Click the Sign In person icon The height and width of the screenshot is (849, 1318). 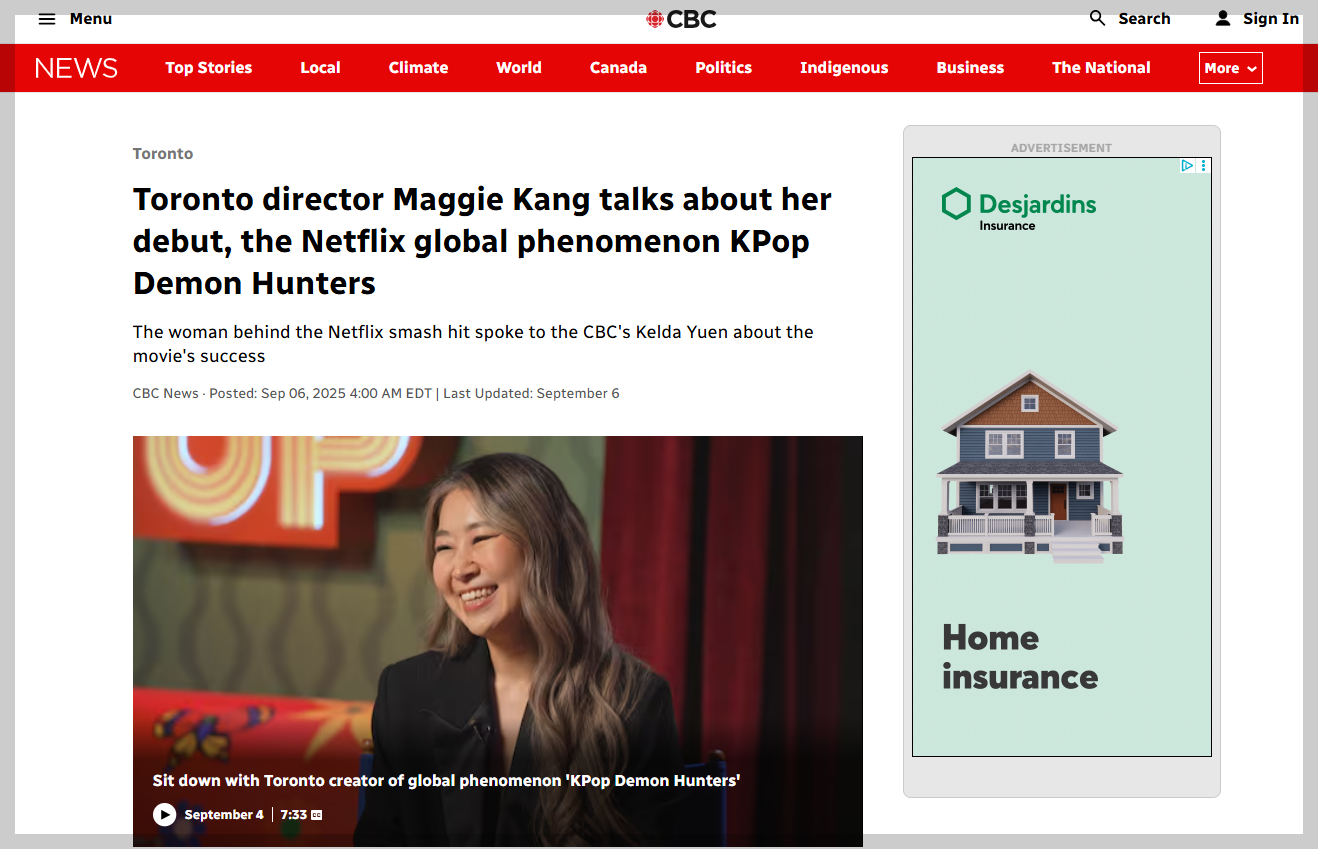pos(1223,18)
